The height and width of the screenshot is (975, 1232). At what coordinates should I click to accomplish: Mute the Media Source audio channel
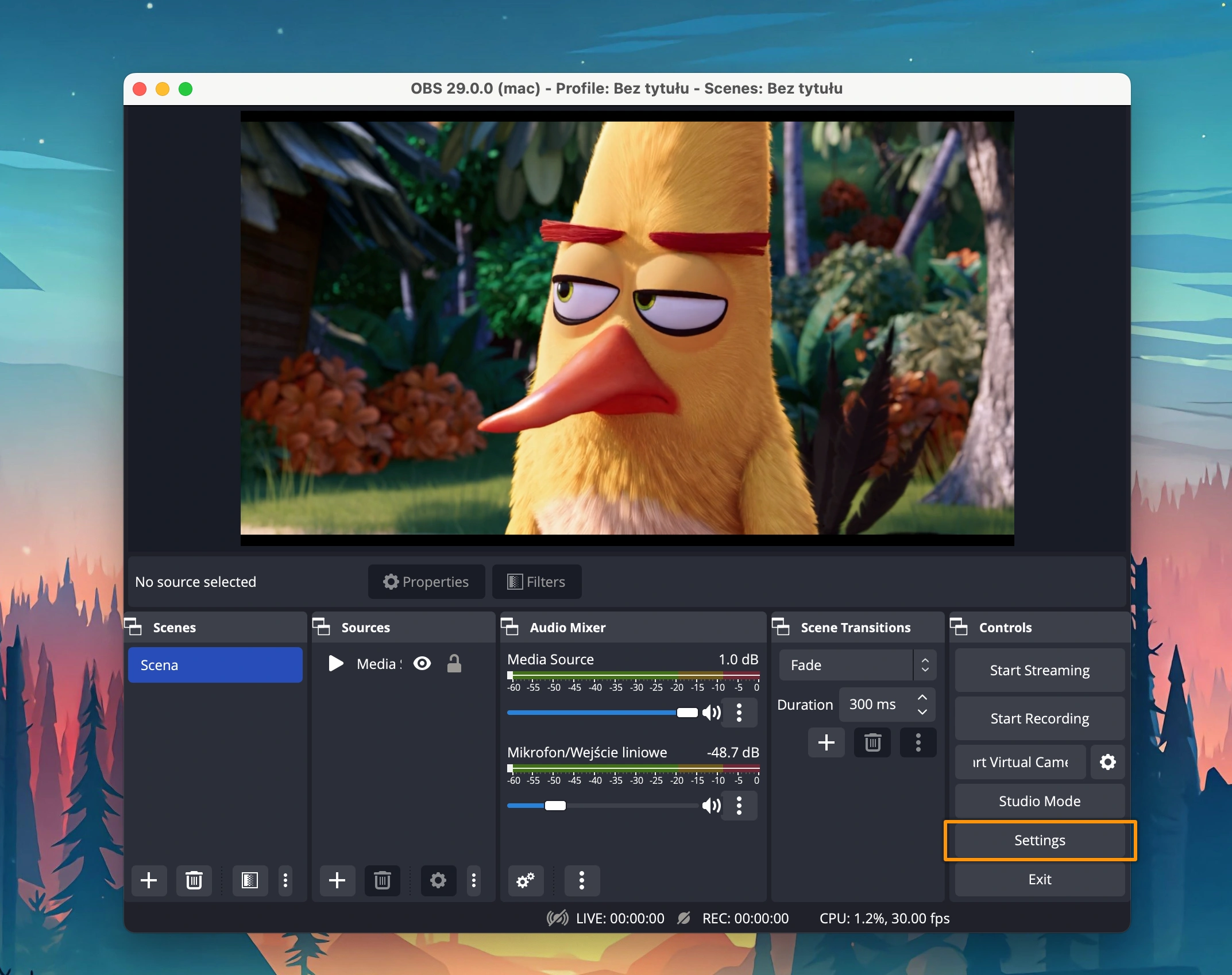(x=711, y=713)
